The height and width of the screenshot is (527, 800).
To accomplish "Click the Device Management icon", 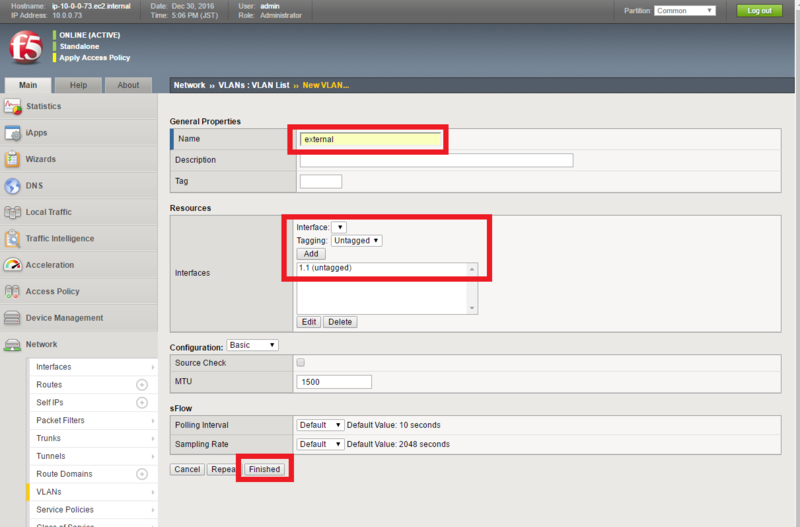I will [x=12, y=318].
